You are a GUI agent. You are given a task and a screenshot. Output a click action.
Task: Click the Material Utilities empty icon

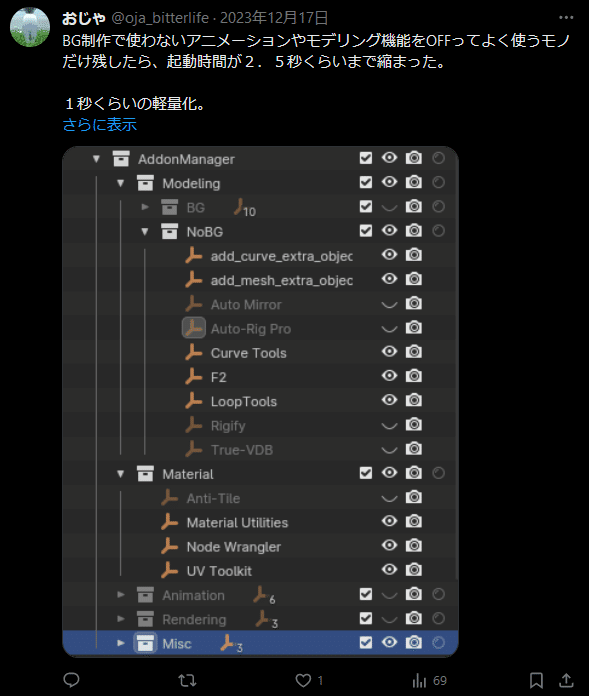click(x=169, y=522)
